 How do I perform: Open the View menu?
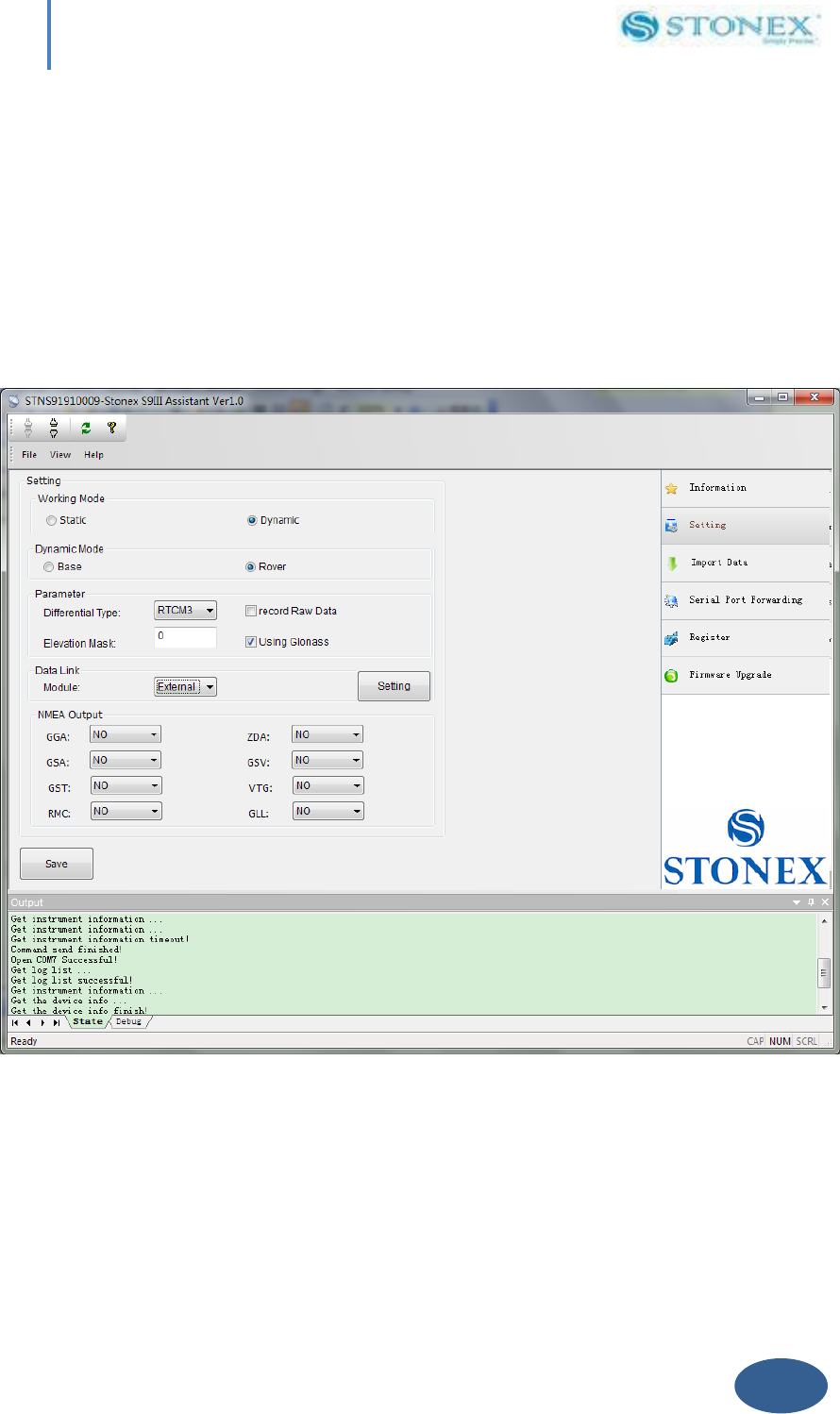pos(60,455)
